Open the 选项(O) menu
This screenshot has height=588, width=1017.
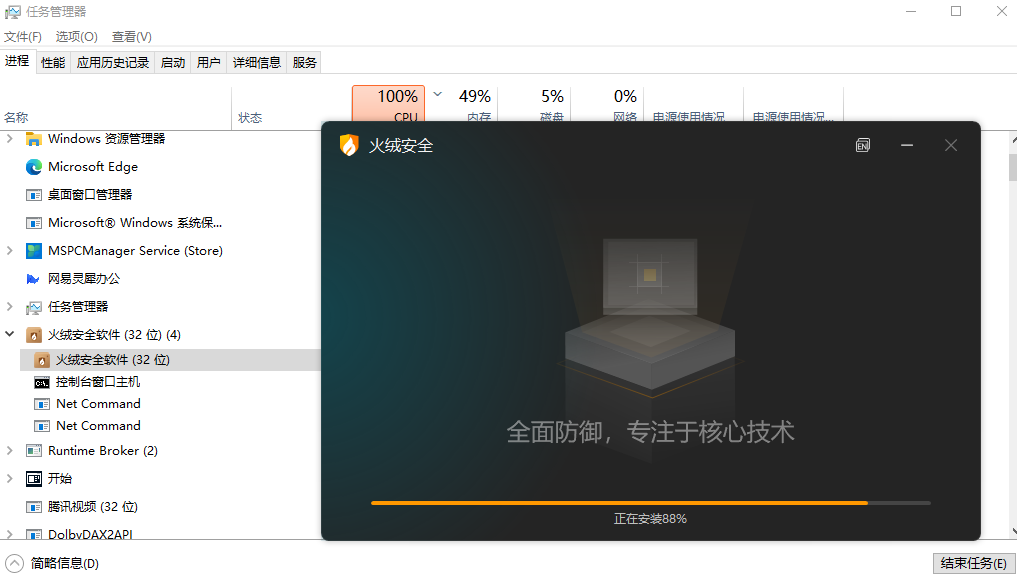pyautogui.click(x=77, y=37)
